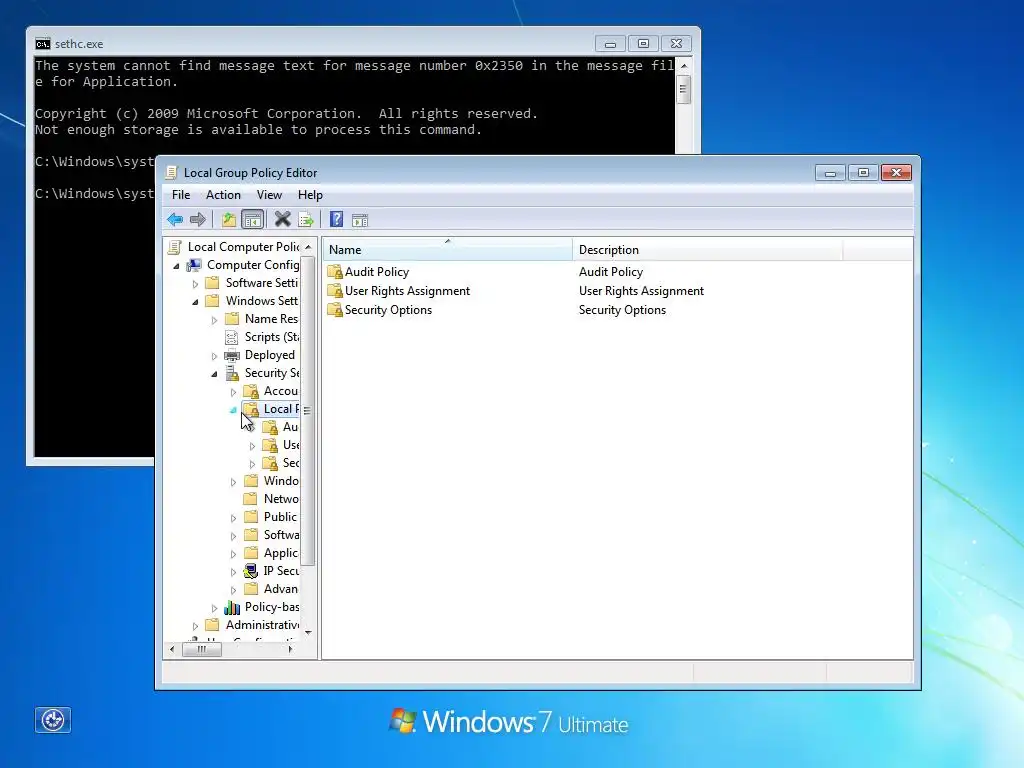Click IP Security policies icon in tree
The image size is (1024, 768).
pyautogui.click(x=251, y=571)
